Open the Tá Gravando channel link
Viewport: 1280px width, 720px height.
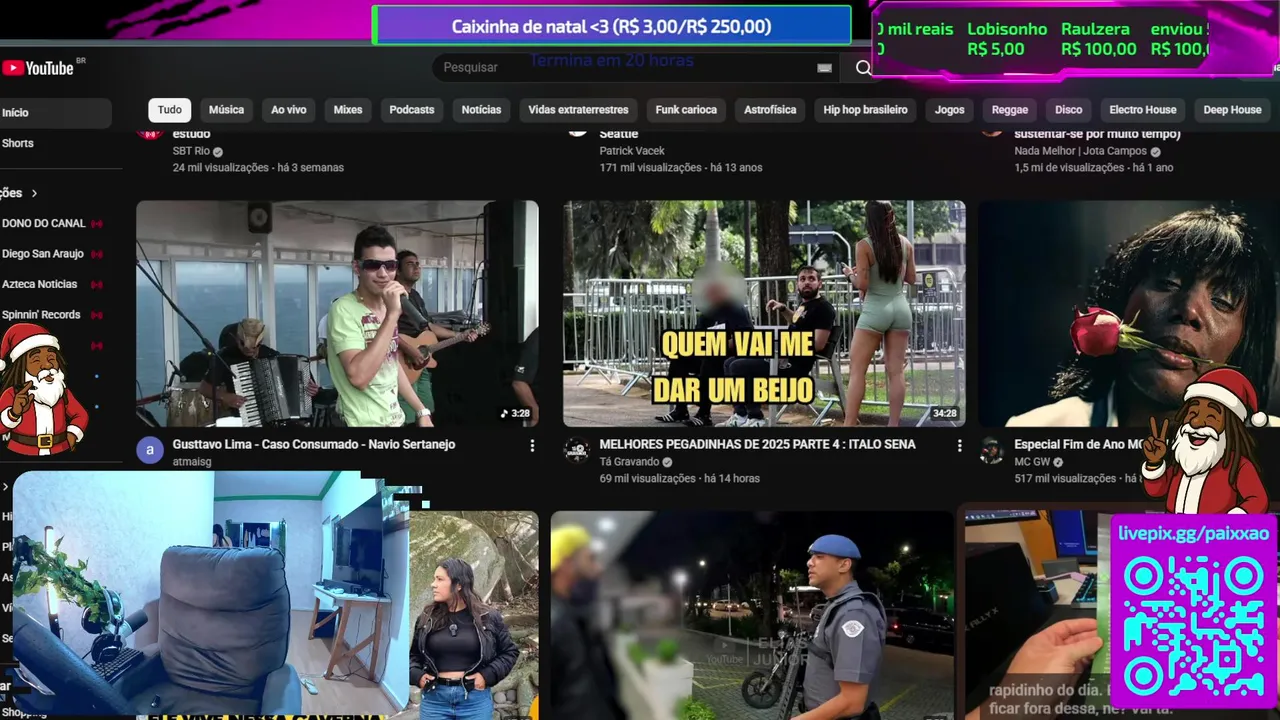click(x=629, y=462)
